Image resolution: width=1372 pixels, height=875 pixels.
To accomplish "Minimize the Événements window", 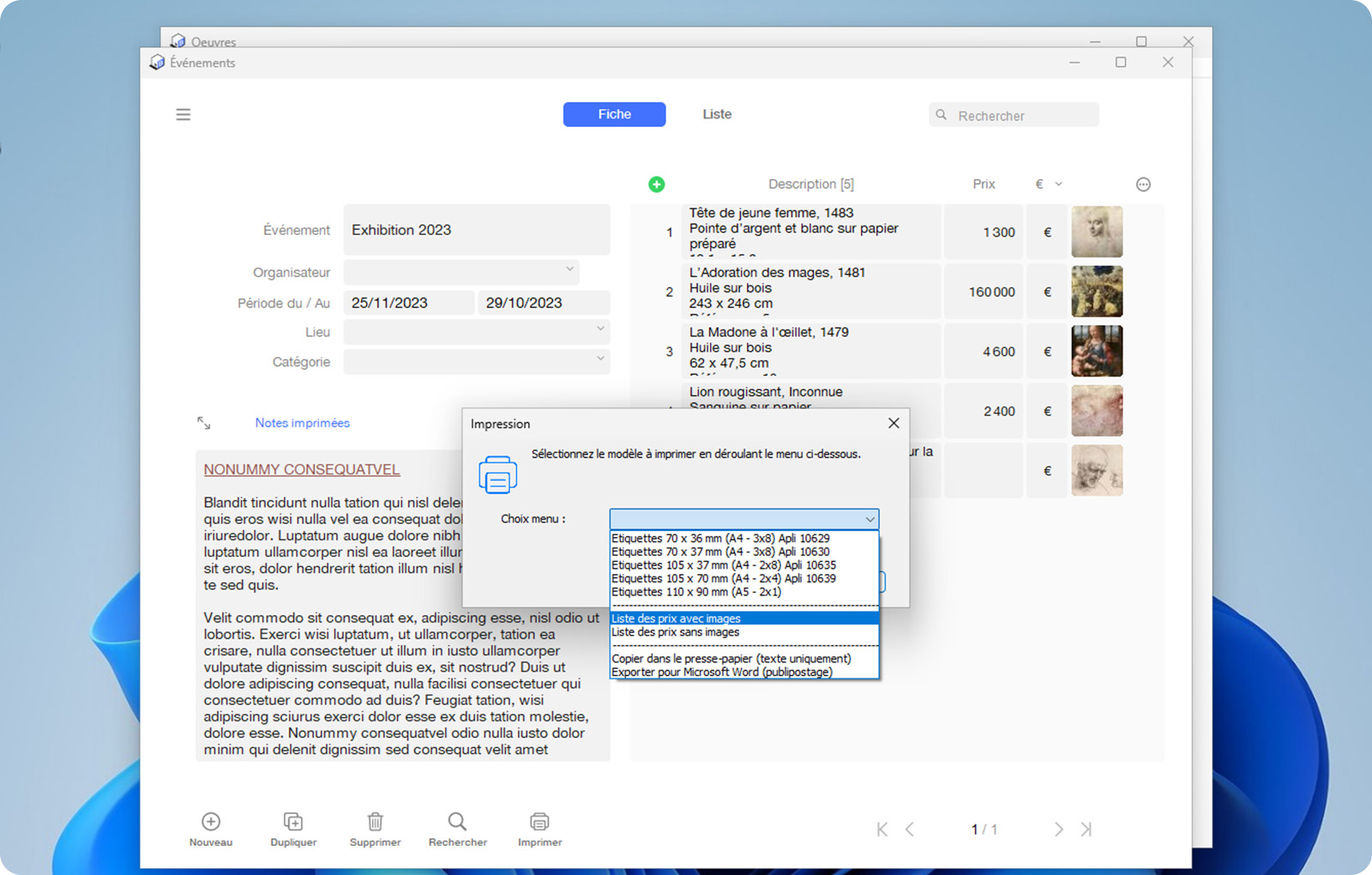I will [x=1074, y=63].
